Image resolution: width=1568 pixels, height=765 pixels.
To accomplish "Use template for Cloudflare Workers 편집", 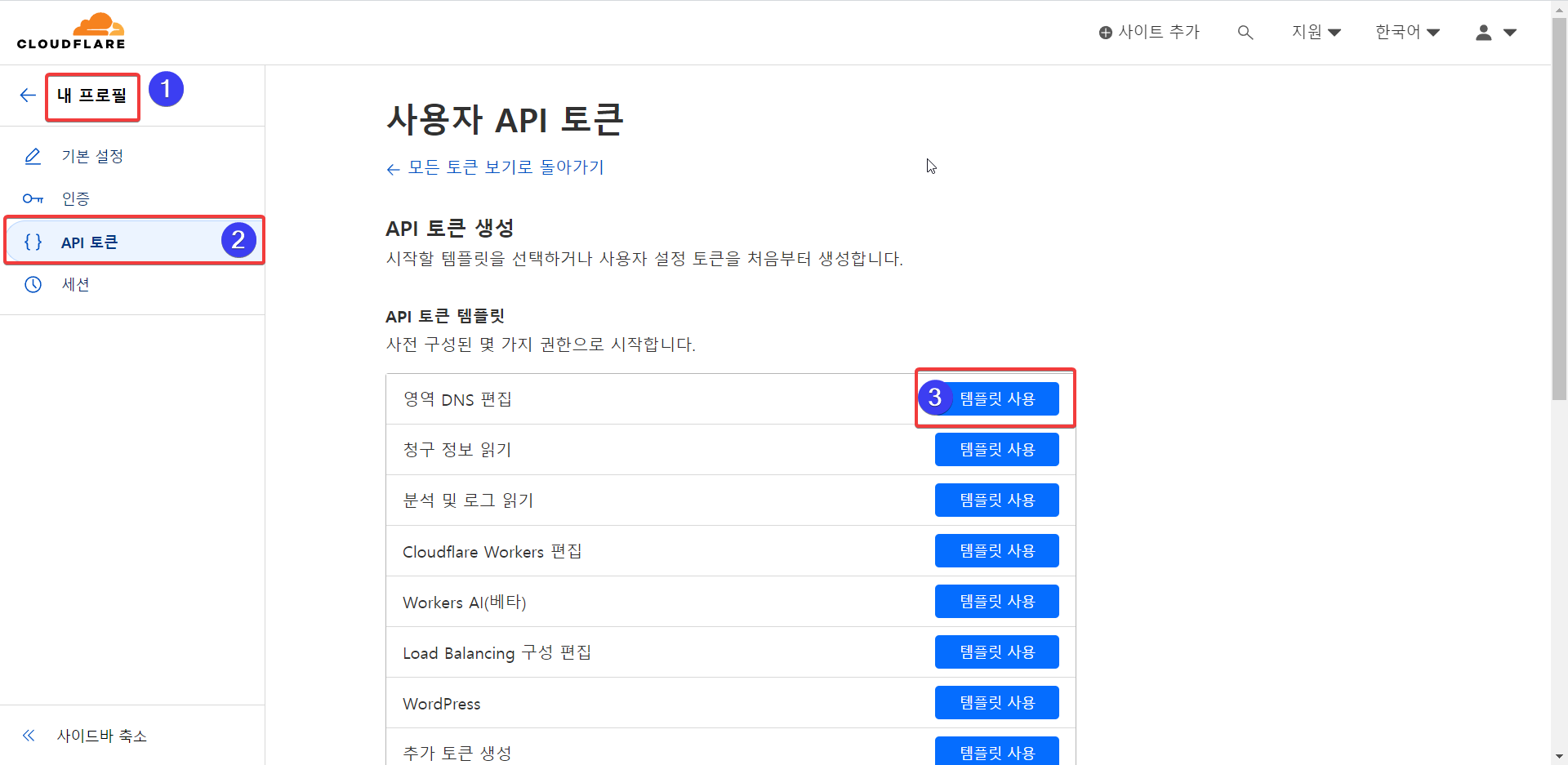I will [996, 550].
